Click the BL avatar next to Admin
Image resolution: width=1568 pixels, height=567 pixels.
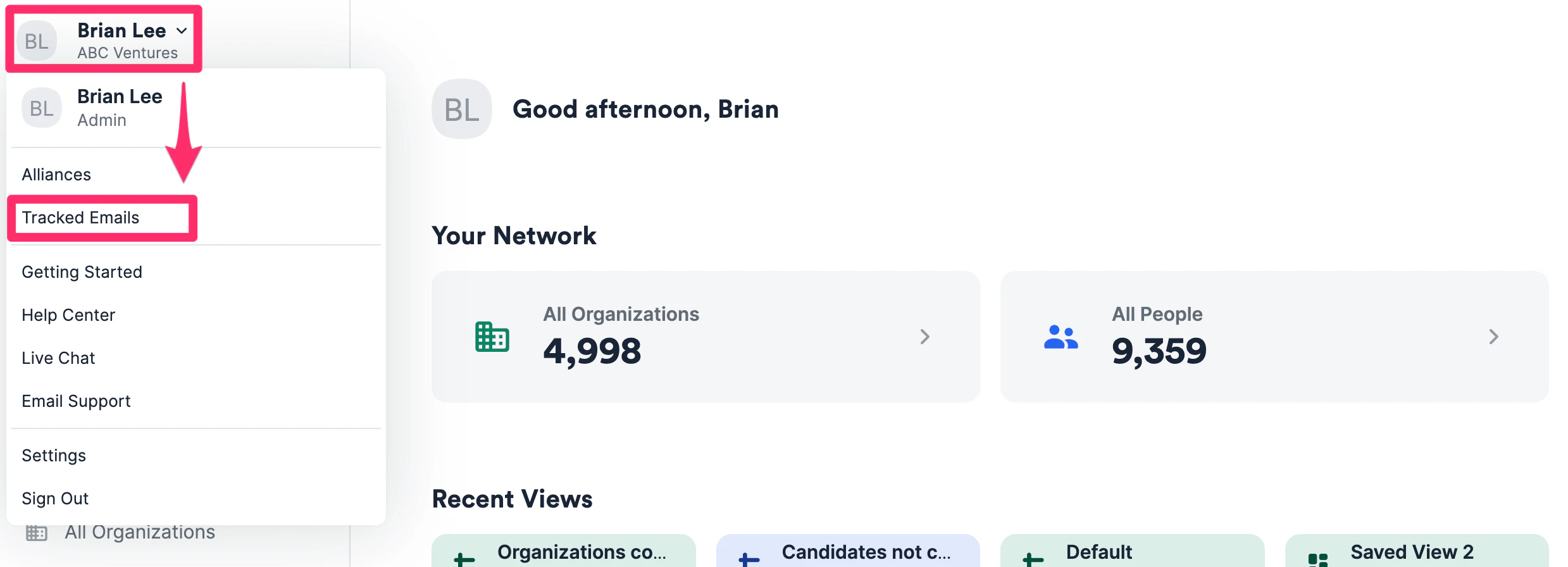pos(42,108)
